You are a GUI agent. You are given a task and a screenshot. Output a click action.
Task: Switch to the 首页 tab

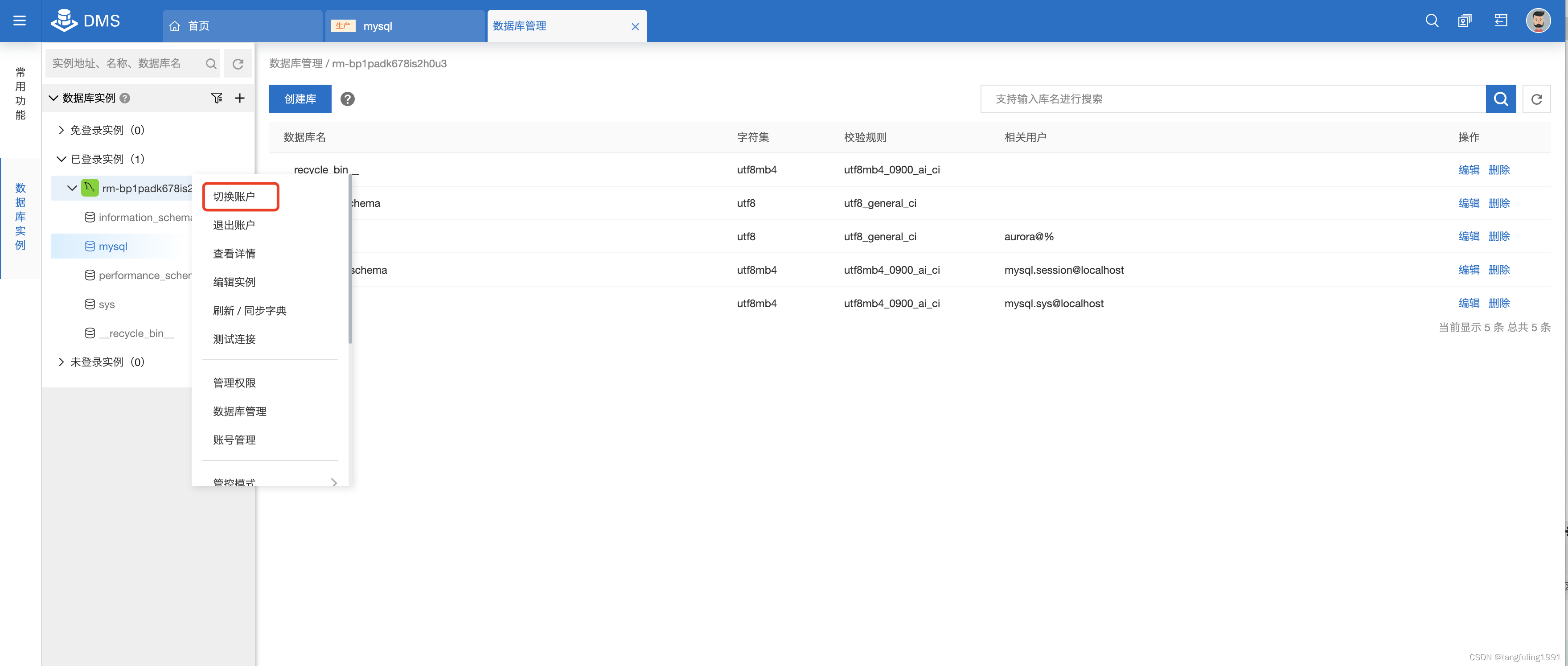coord(242,26)
